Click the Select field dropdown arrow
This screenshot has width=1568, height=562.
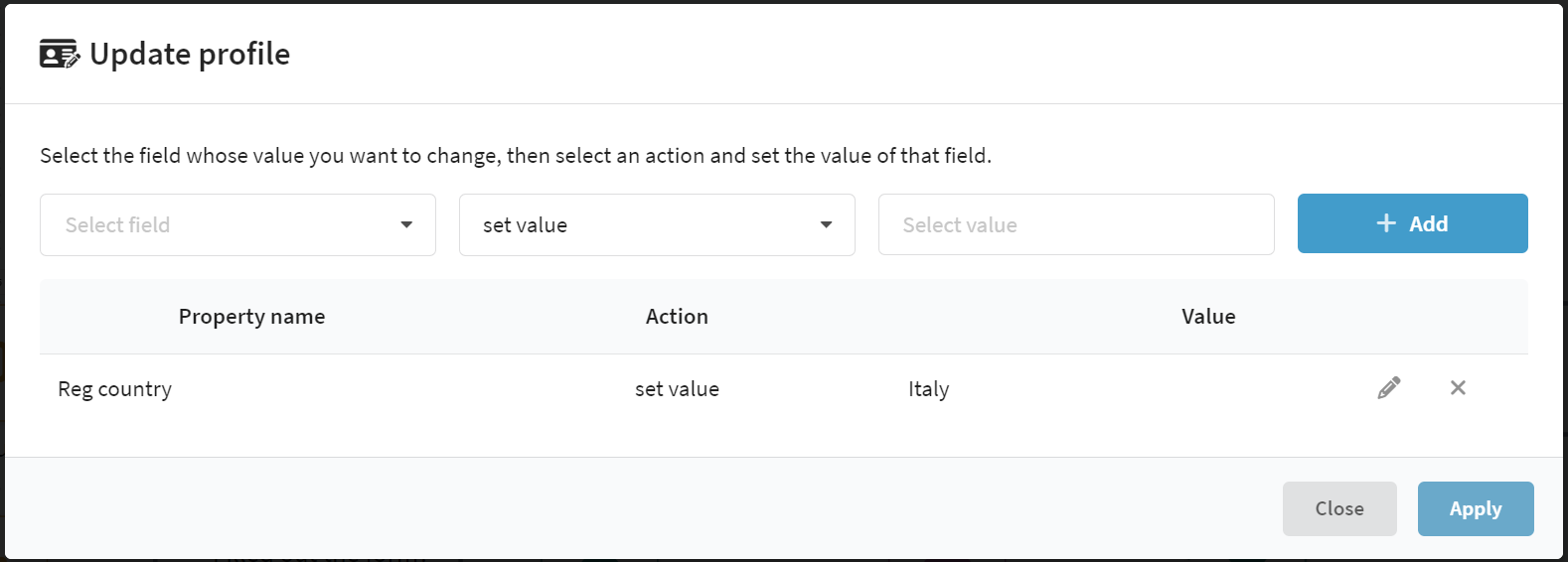[406, 224]
